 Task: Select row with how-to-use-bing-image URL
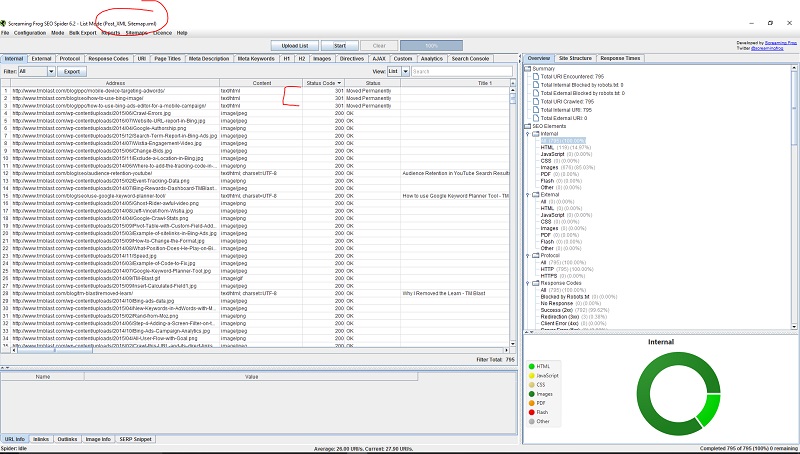[x=255, y=98]
